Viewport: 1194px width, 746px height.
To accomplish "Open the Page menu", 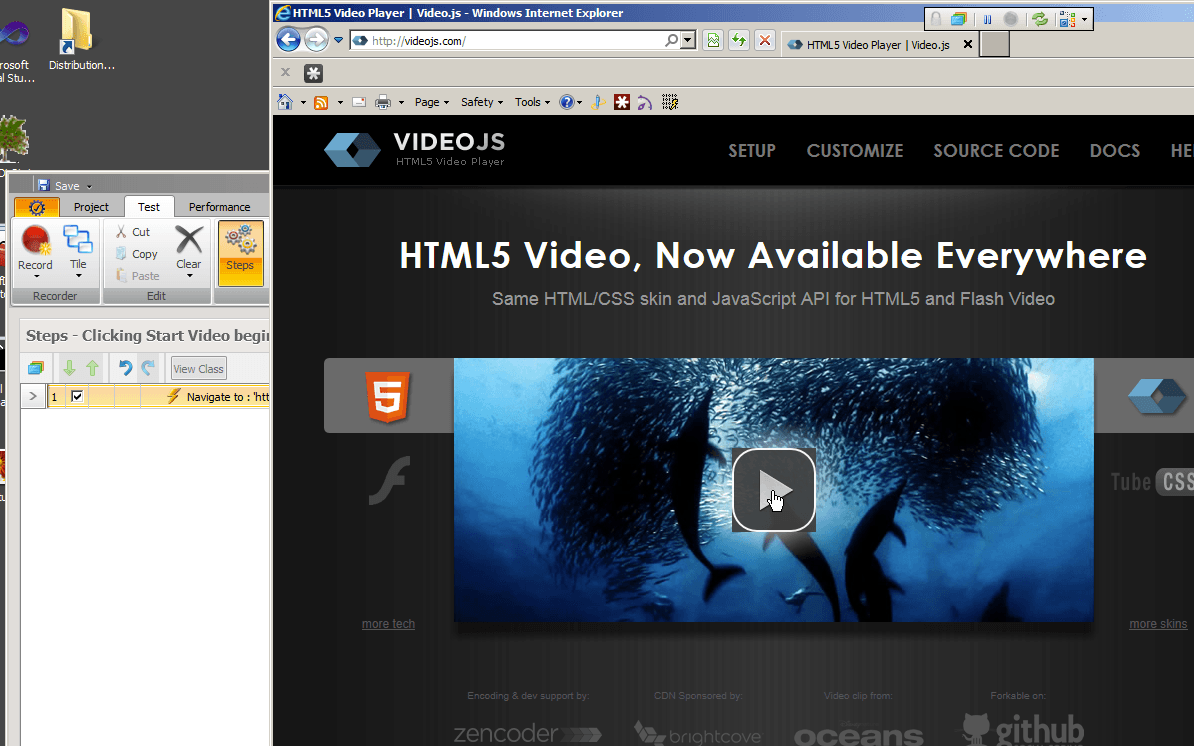I will click(432, 102).
